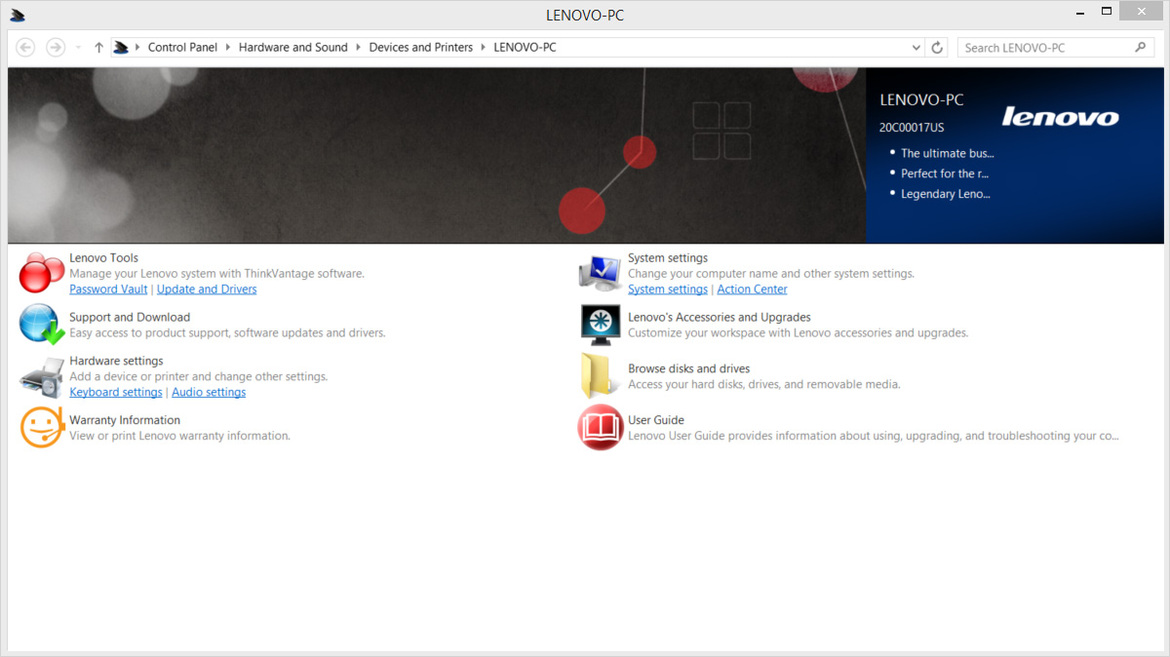Open the Update and Drivers link
This screenshot has height=657, width=1170.
pyautogui.click(x=207, y=289)
